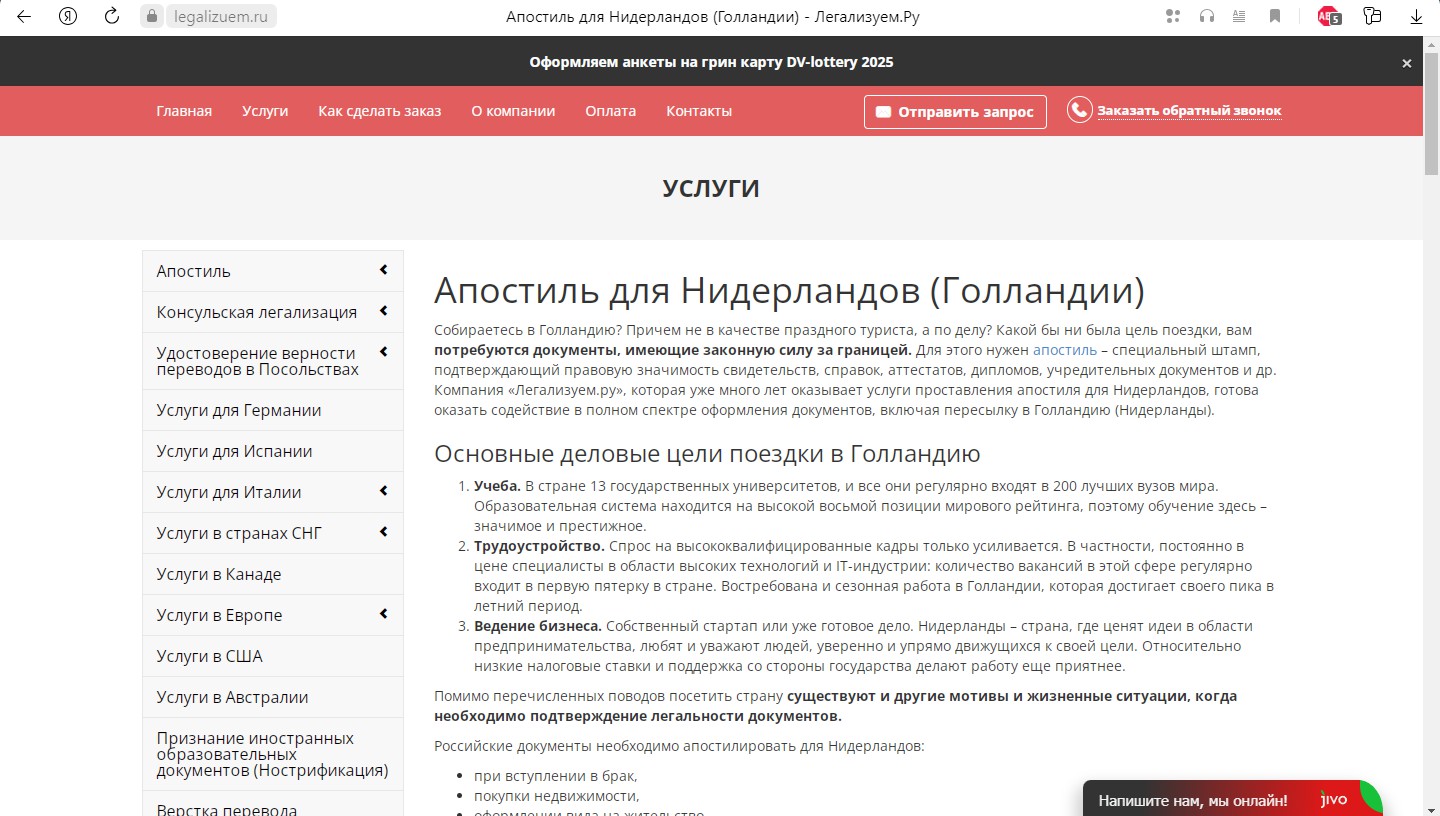This screenshot has height=816, width=1440.
Task: Open the Услуги top menu item
Action: point(265,111)
